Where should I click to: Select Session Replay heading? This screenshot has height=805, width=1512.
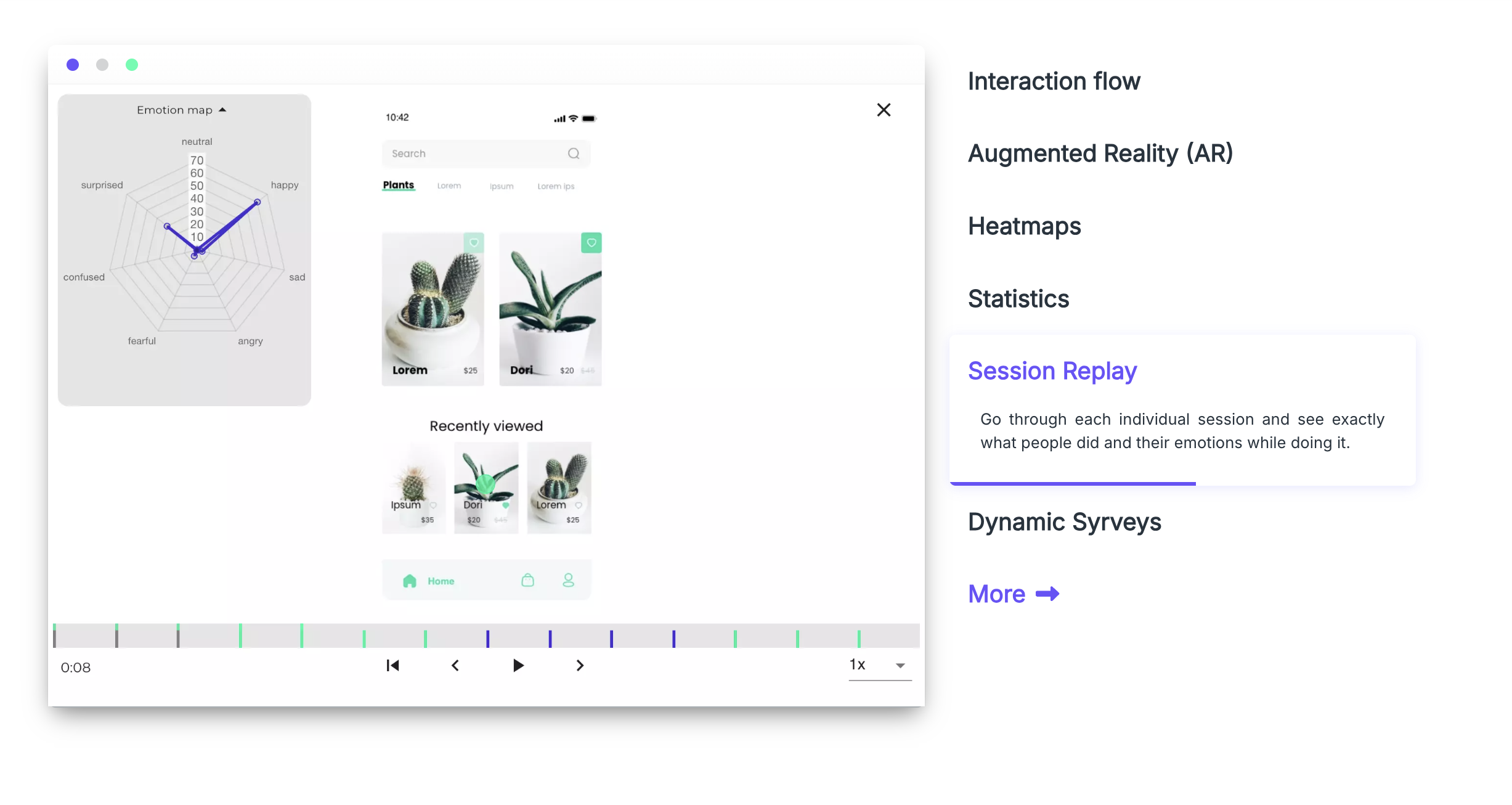coord(1052,371)
